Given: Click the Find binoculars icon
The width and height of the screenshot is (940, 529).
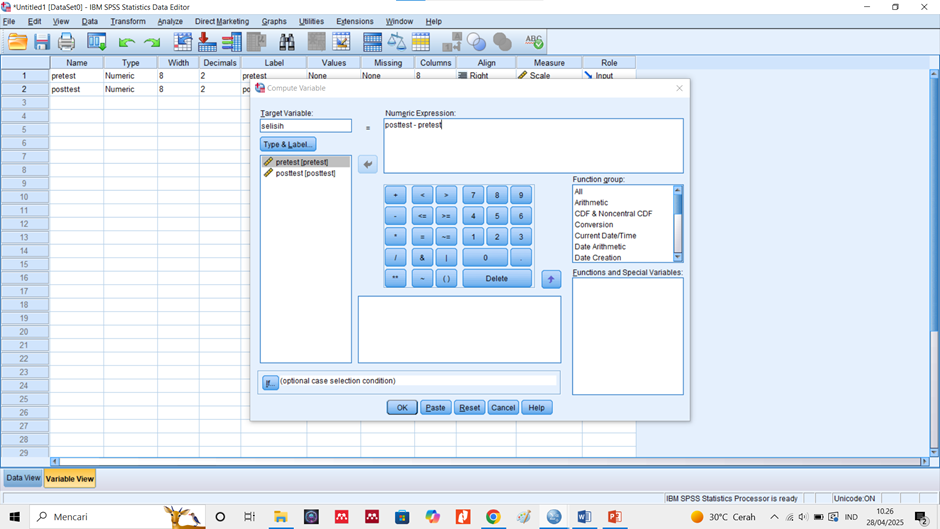Looking at the screenshot, I should [287, 42].
